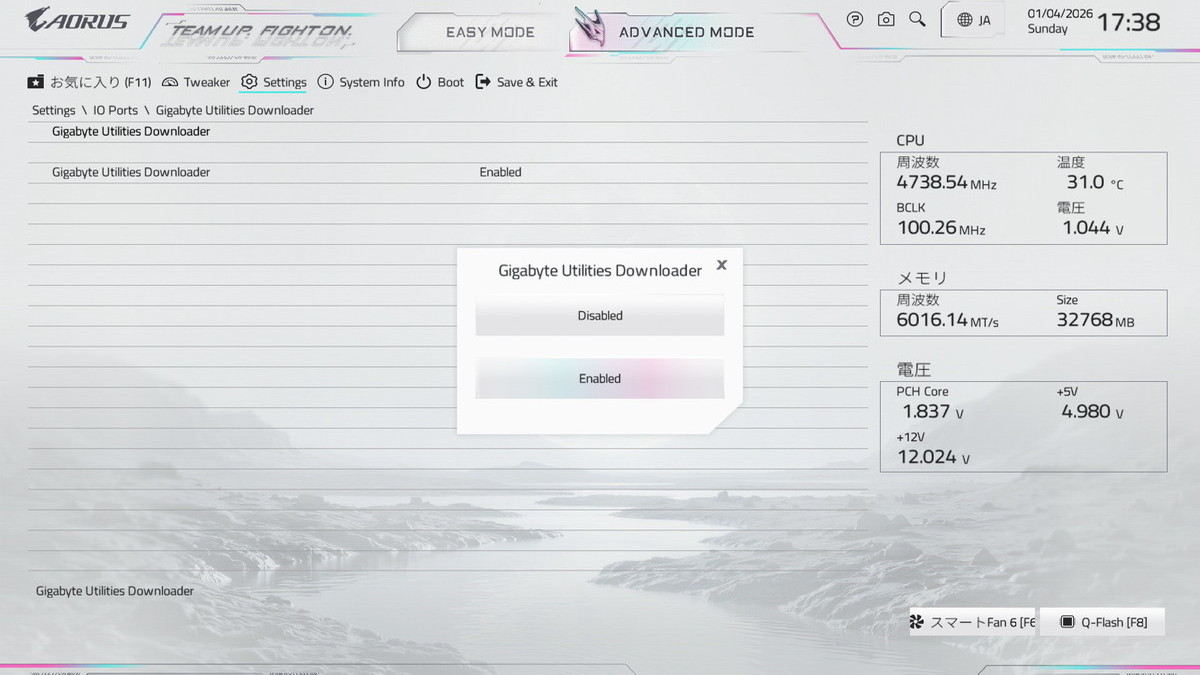Open the お気に入り (F11) favorites tab
Image resolution: width=1200 pixels, height=675 pixels.
[90, 82]
